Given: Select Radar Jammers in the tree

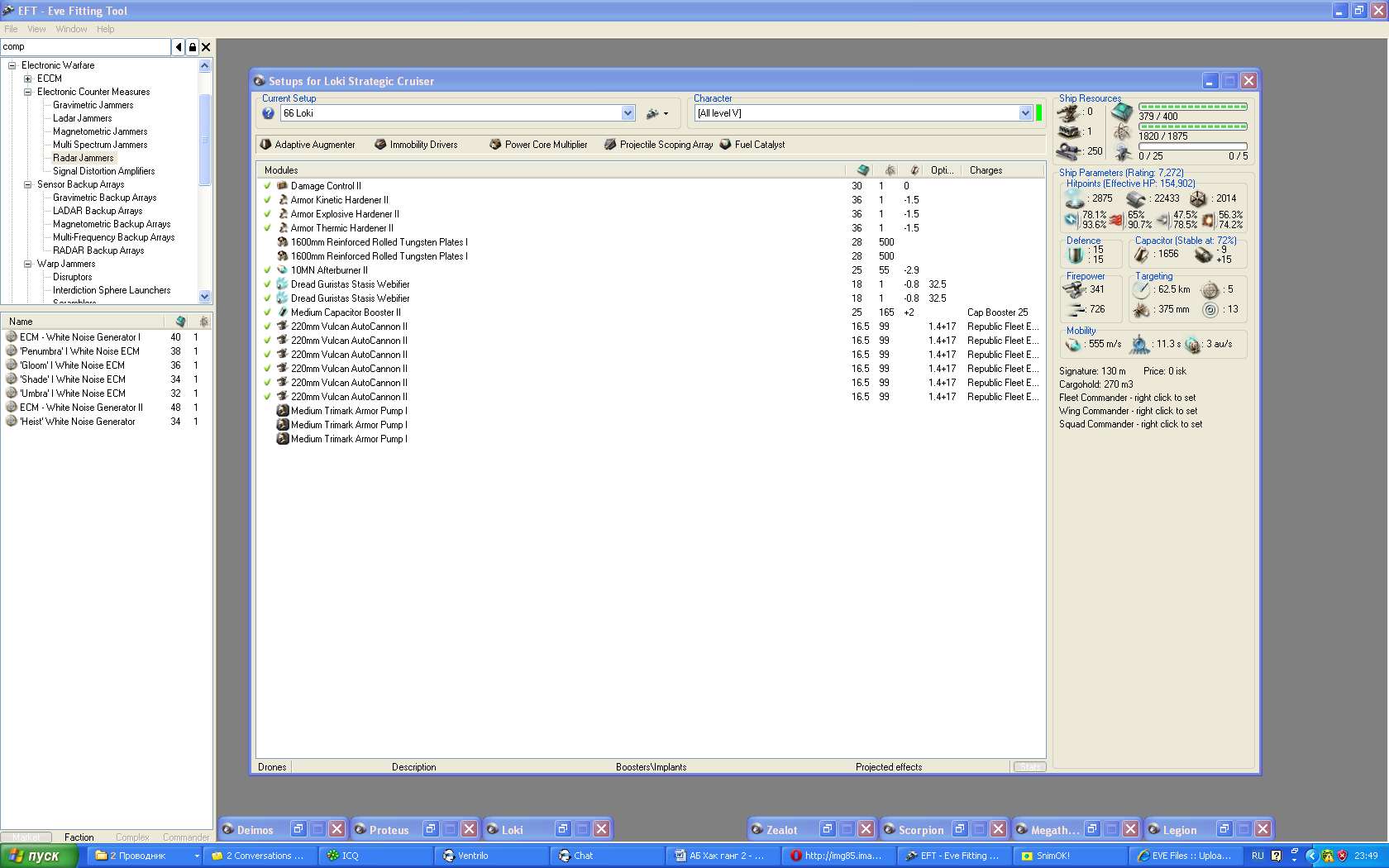Looking at the screenshot, I should [x=84, y=158].
